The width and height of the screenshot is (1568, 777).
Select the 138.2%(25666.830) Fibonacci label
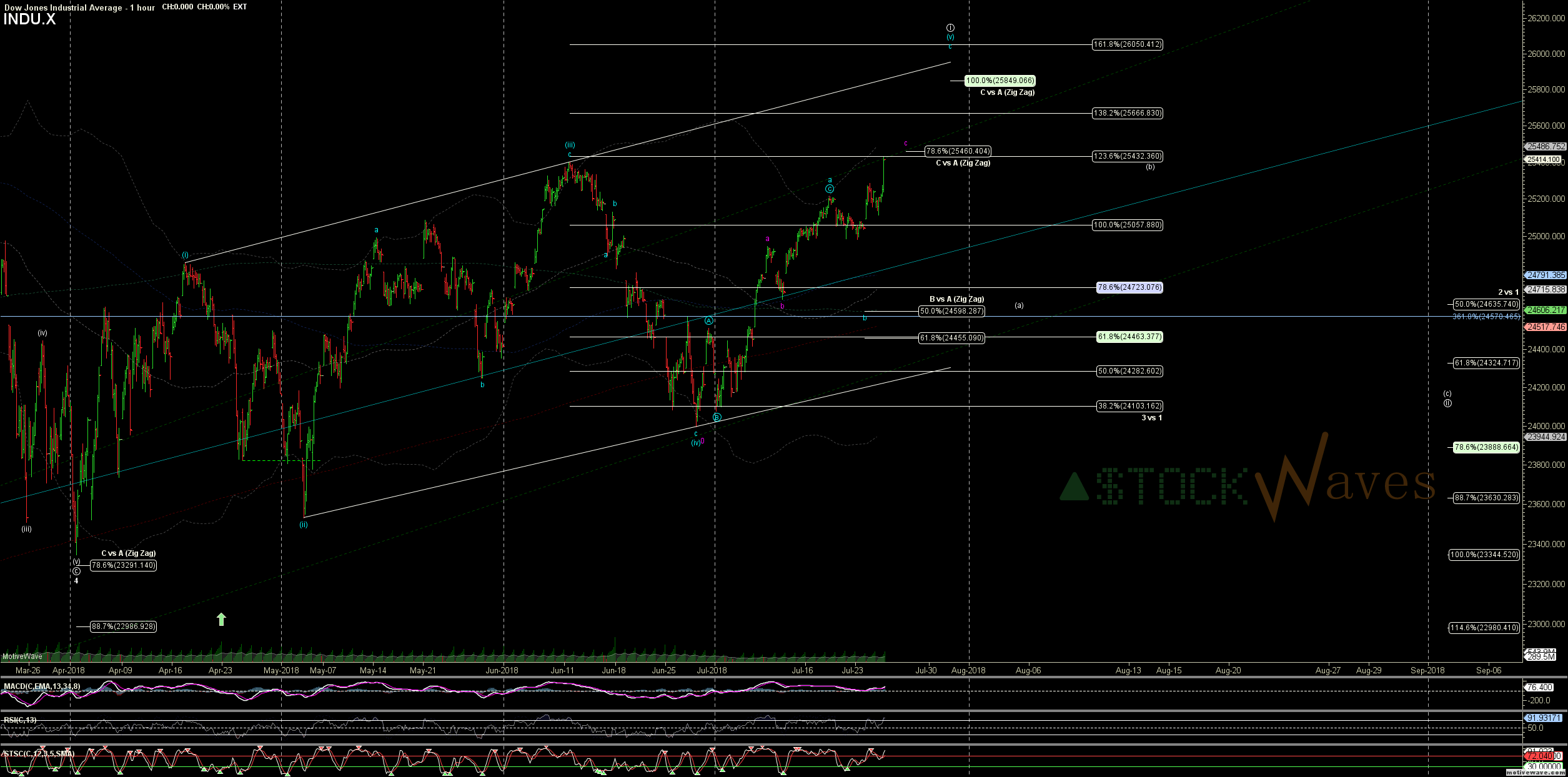pos(1128,113)
